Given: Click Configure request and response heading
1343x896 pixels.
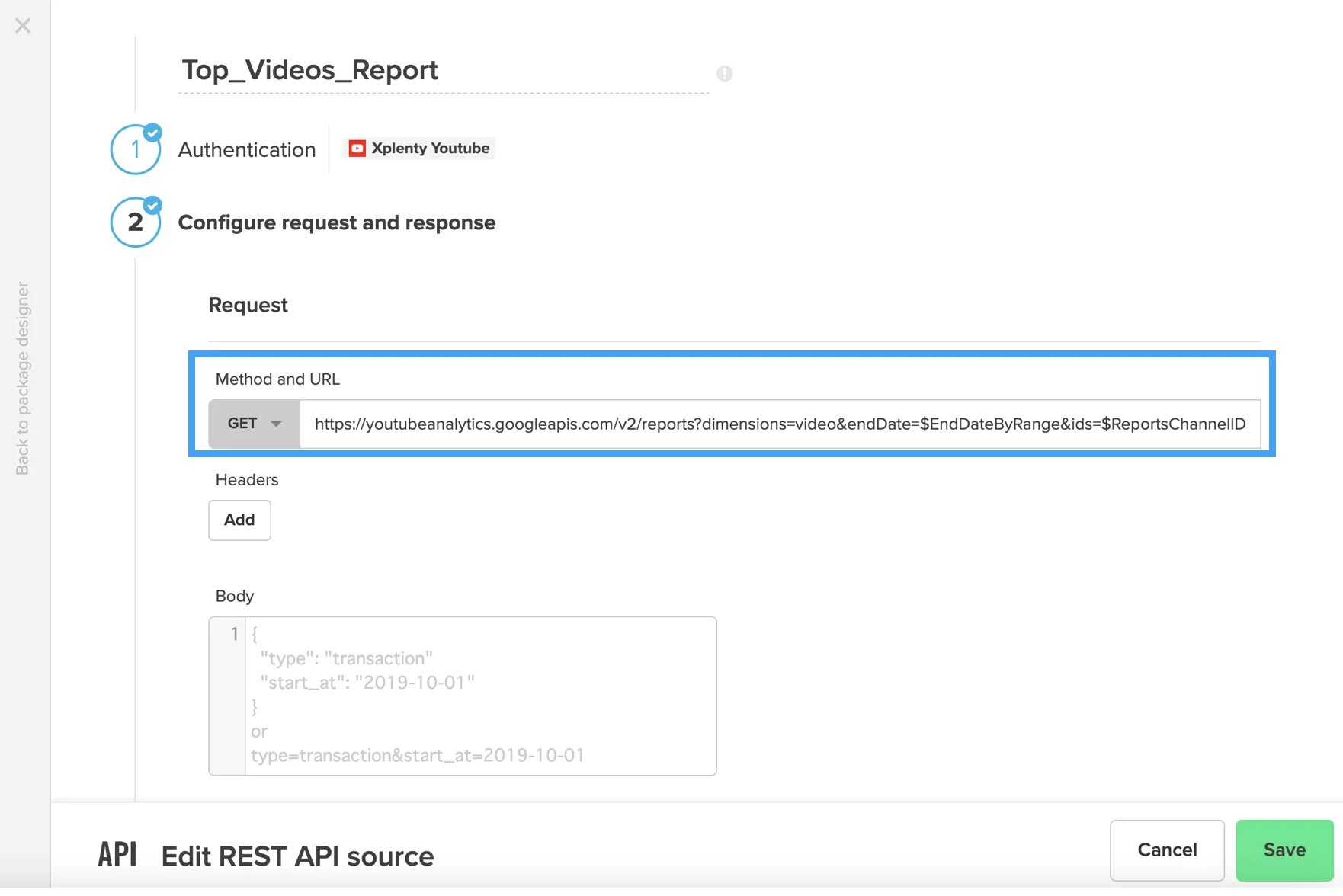Looking at the screenshot, I should (337, 222).
